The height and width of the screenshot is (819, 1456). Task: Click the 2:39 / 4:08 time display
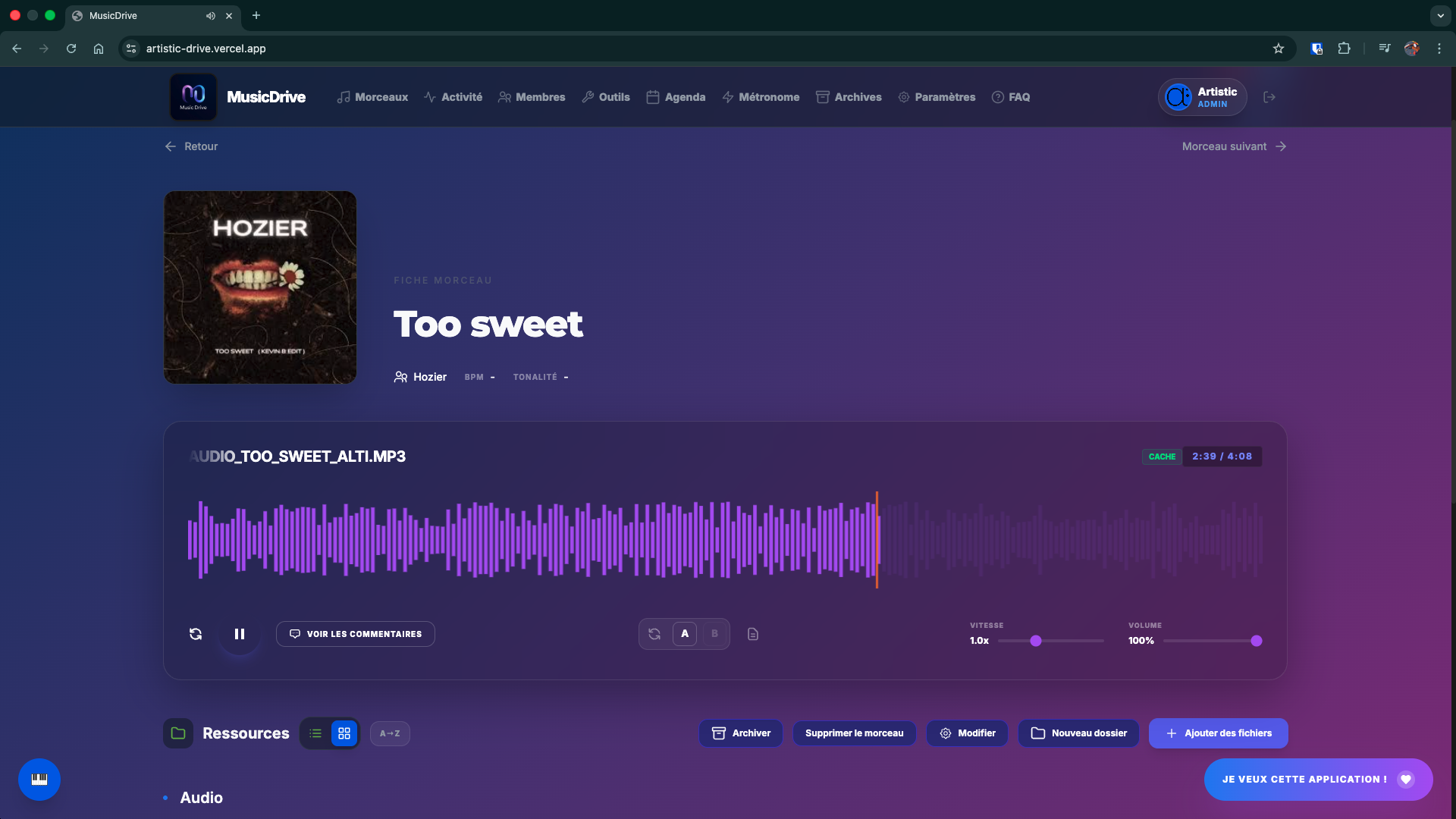[1222, 457]
